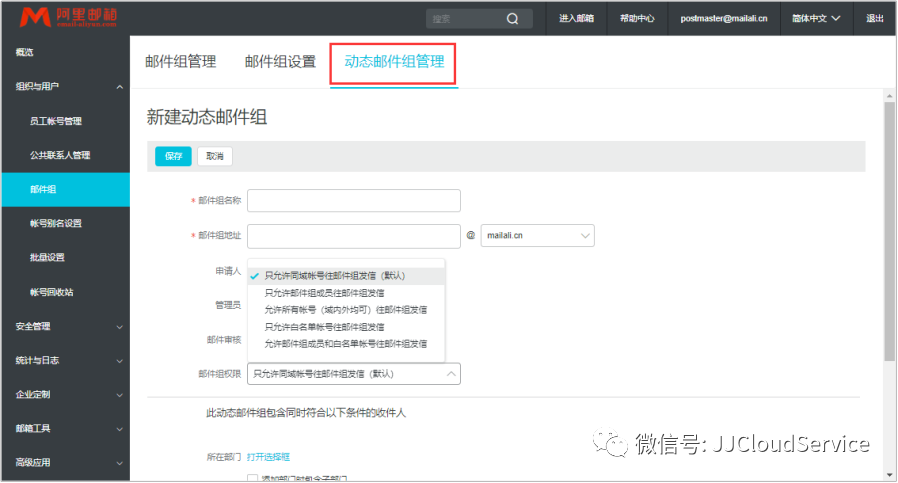The width and height of the screenshot is (898, 483).
Task: Click the 邮件组名称 input field
Action: click(x=354, y=201)
